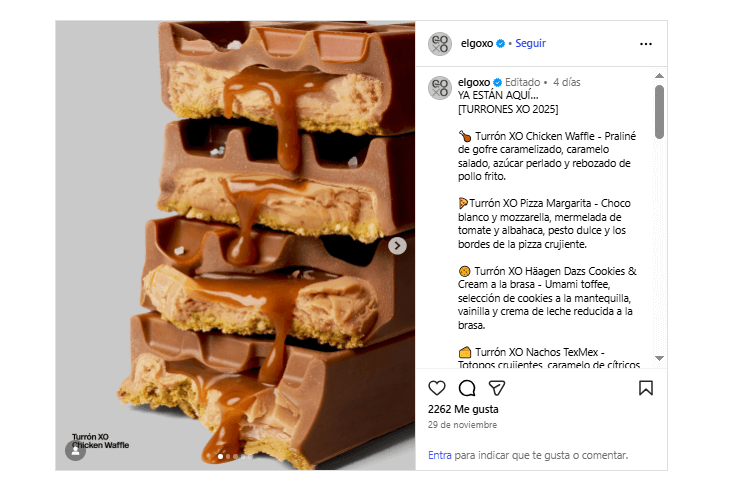This screenshot has height=500, width=750.
Task: Open elgoxo username in header
Action: pyautogui.click(x=476, y=44)
